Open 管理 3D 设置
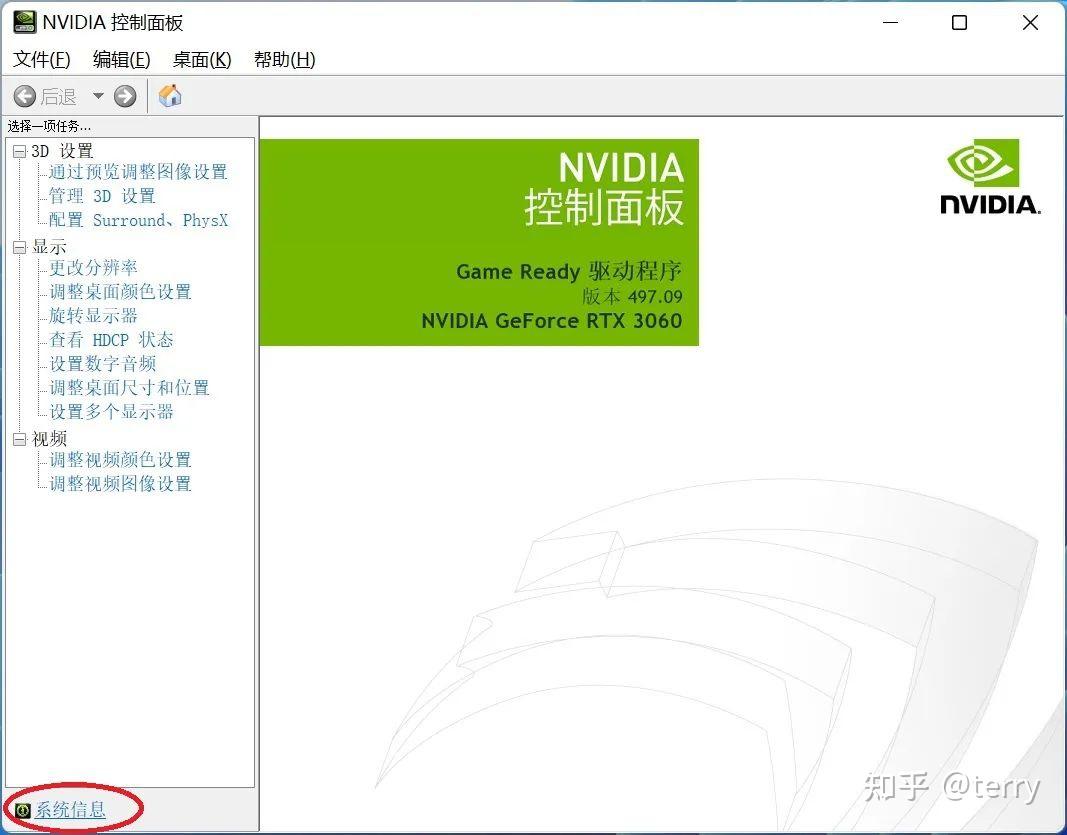Screen dimensions: 1067x835 (103, 196)
